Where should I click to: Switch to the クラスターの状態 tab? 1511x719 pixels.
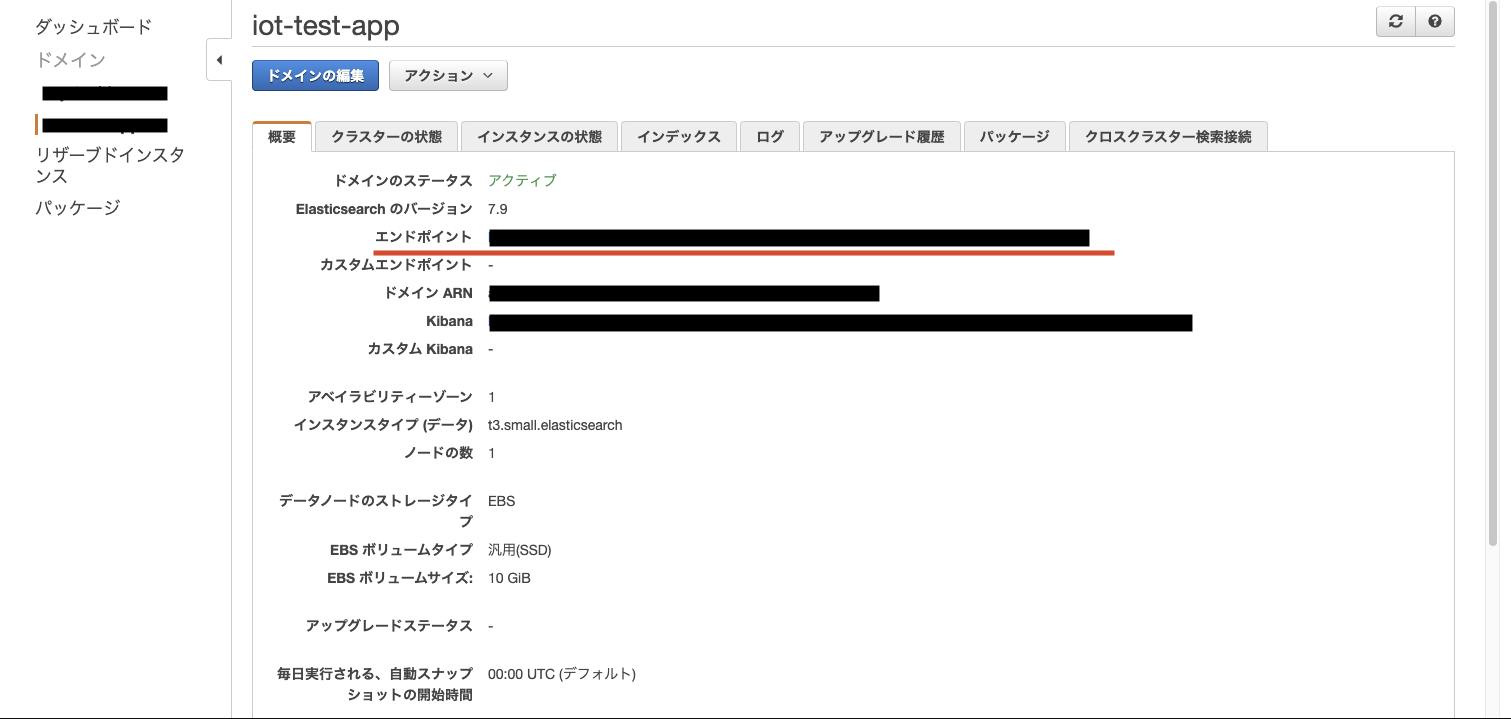pos(387,137)
